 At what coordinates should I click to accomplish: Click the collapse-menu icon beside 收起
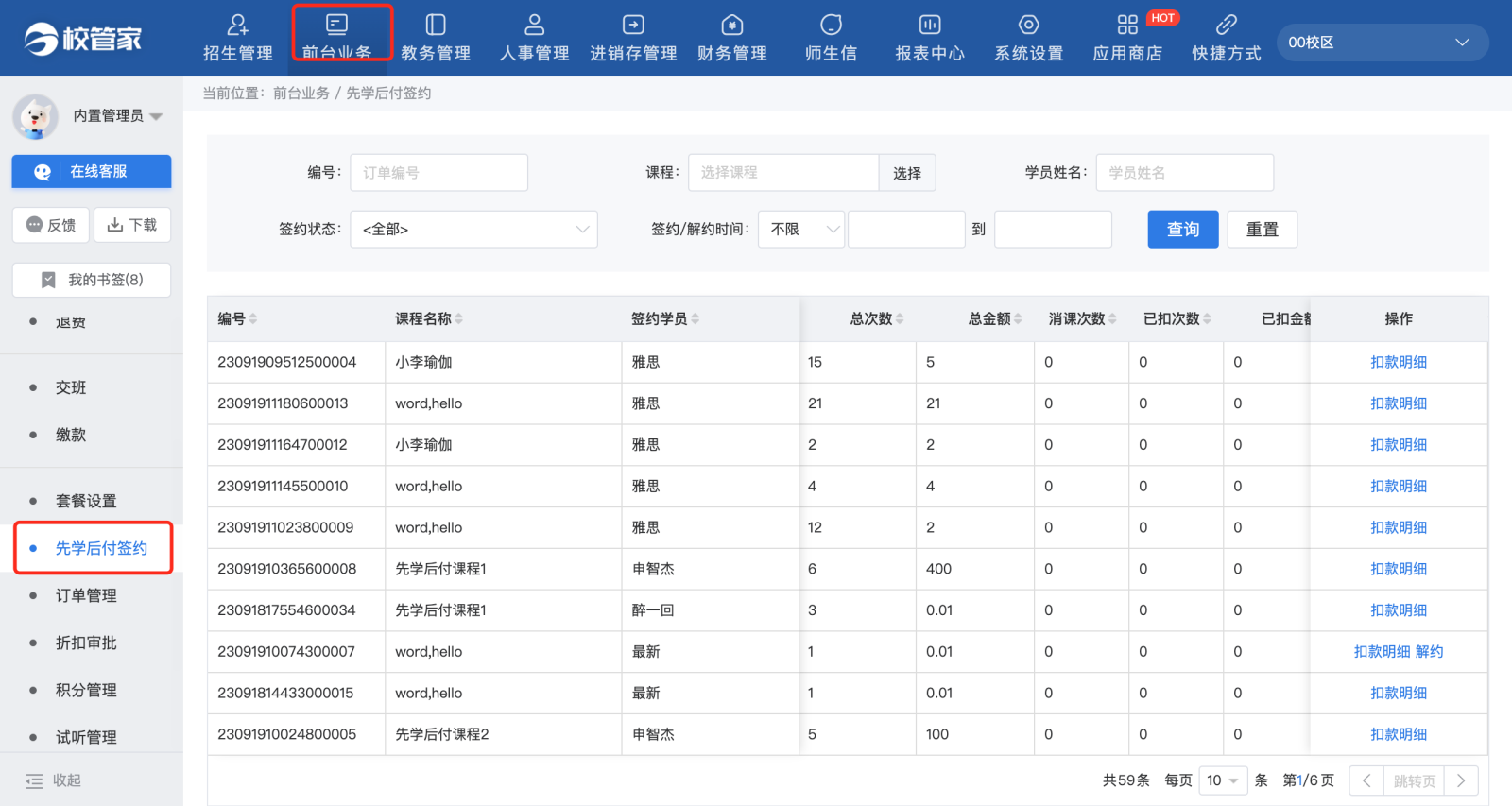34,780
